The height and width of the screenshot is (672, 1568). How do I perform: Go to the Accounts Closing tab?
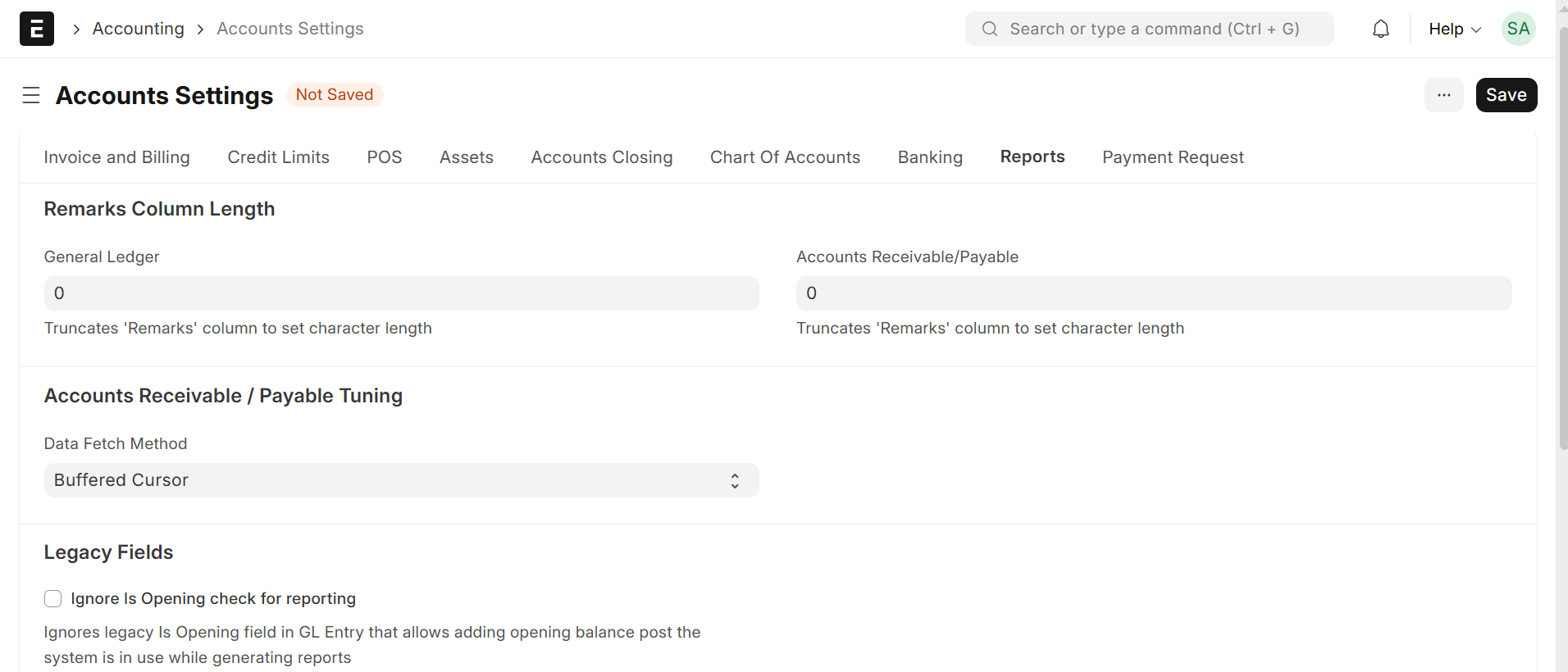[x=601, y=157]
